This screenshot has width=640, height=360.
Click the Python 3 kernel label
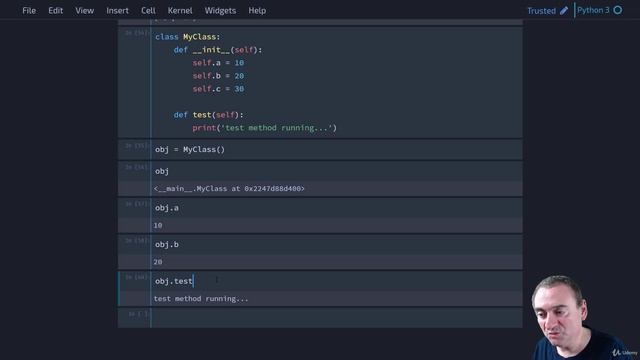click(x=593, y=10)
